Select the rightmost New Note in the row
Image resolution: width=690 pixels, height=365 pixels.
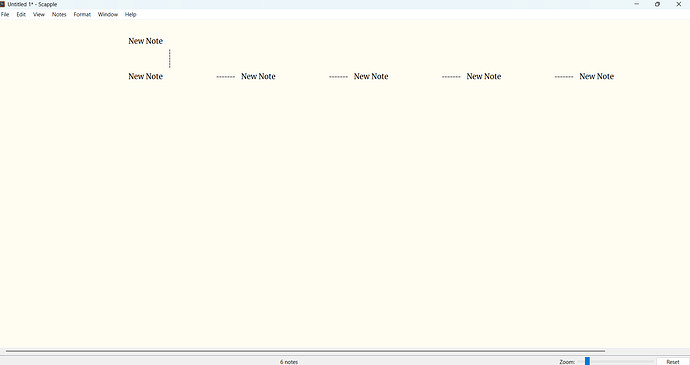596,76
